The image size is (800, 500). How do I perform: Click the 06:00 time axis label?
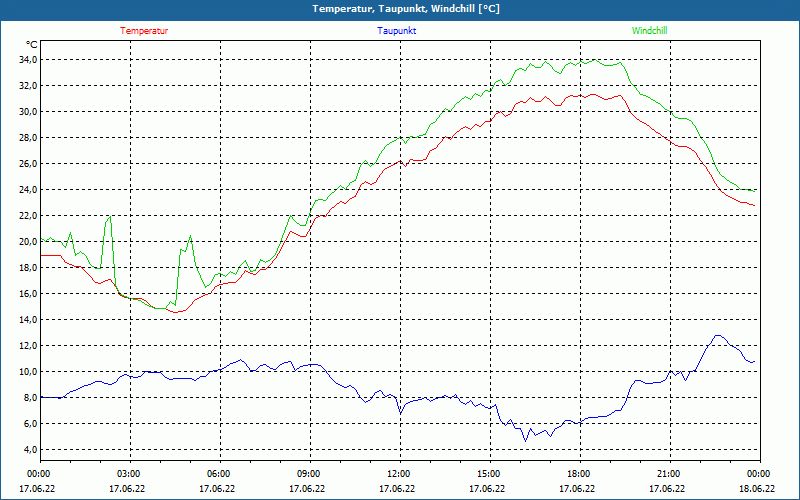pos(220,474)
